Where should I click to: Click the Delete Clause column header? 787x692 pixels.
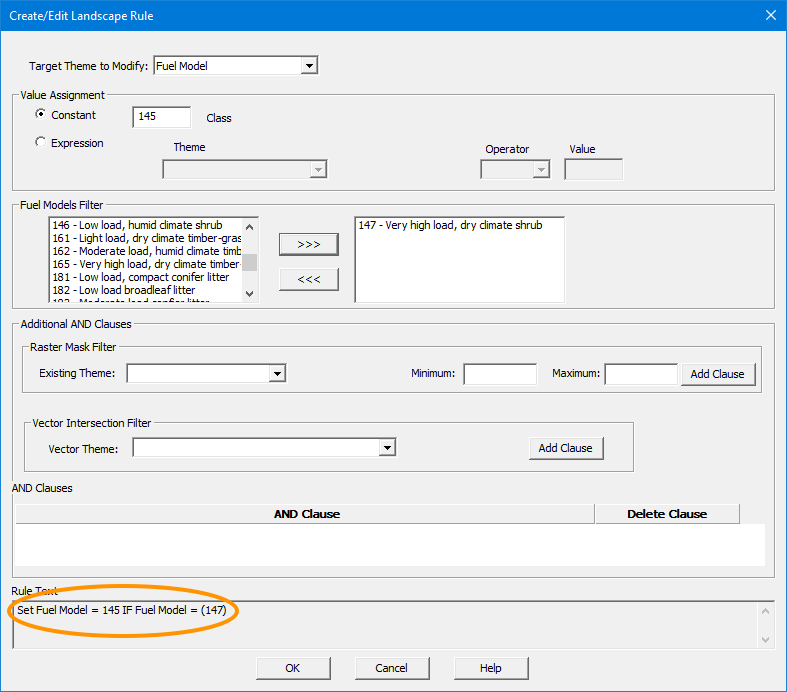667,514
